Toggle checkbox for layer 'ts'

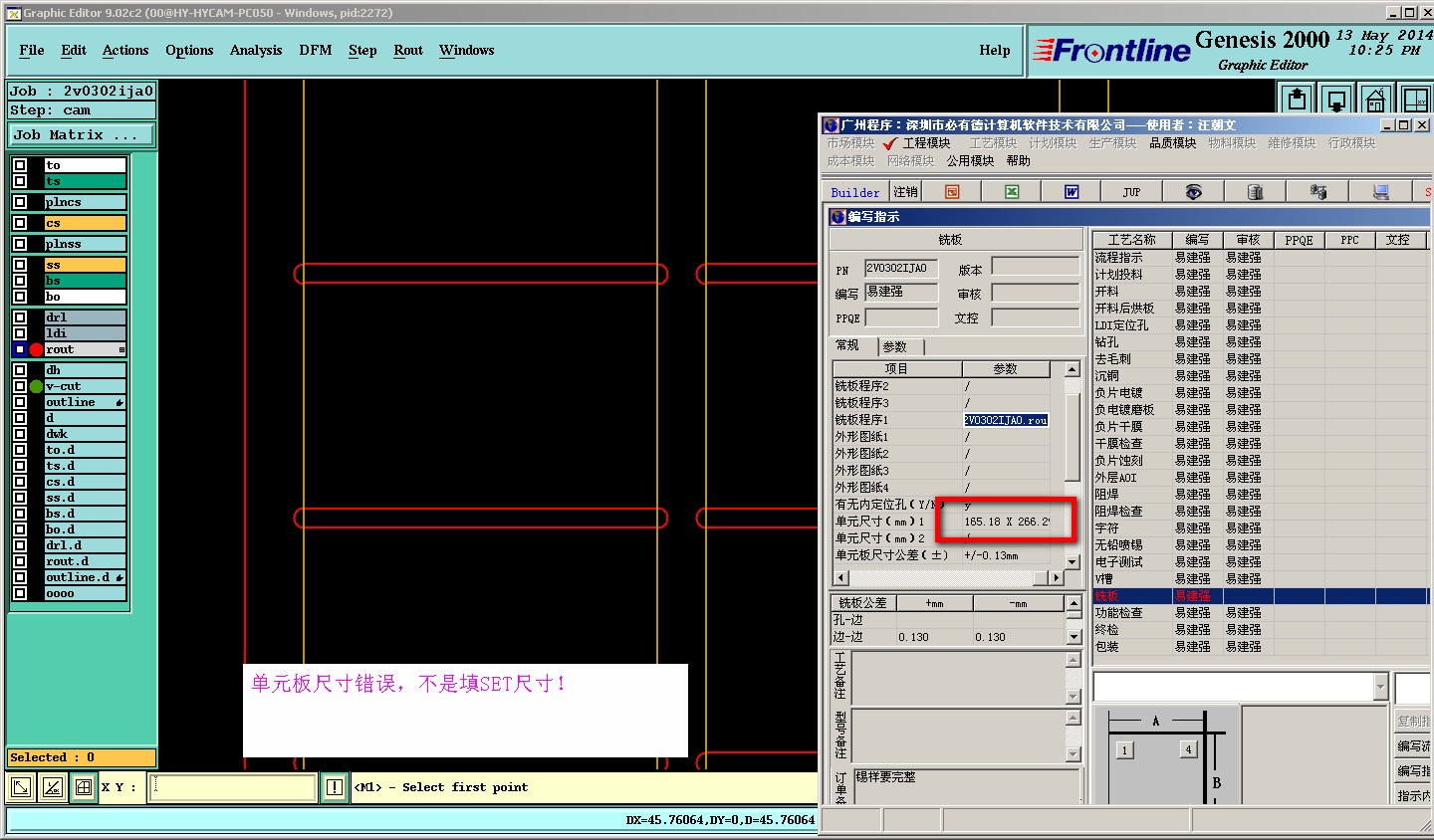20,181
